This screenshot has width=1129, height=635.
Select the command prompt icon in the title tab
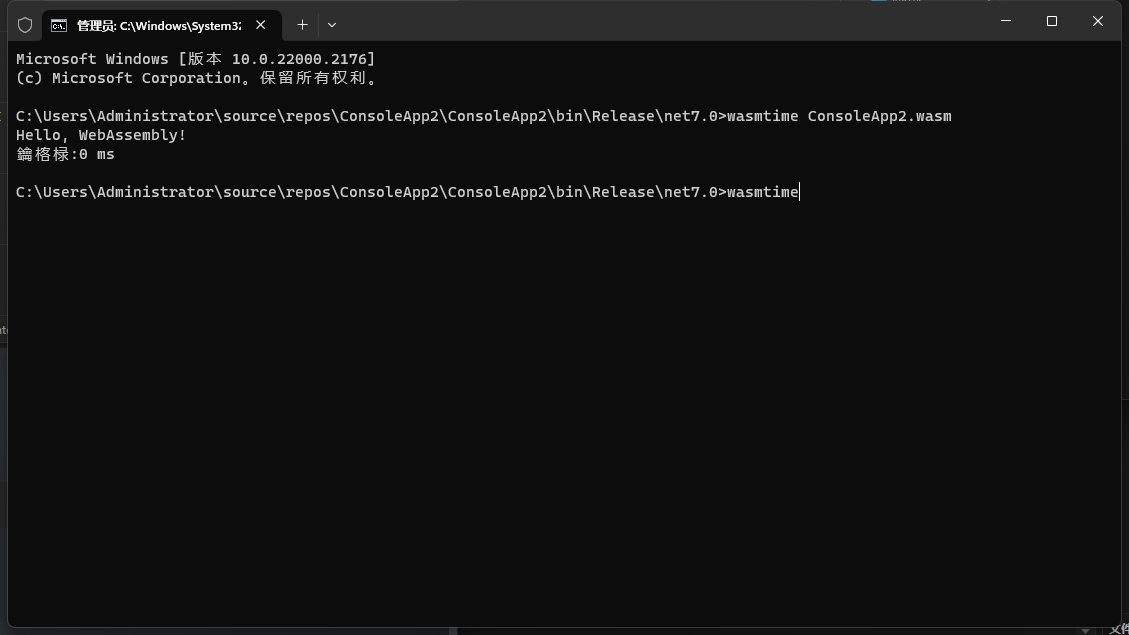point(58,25)
